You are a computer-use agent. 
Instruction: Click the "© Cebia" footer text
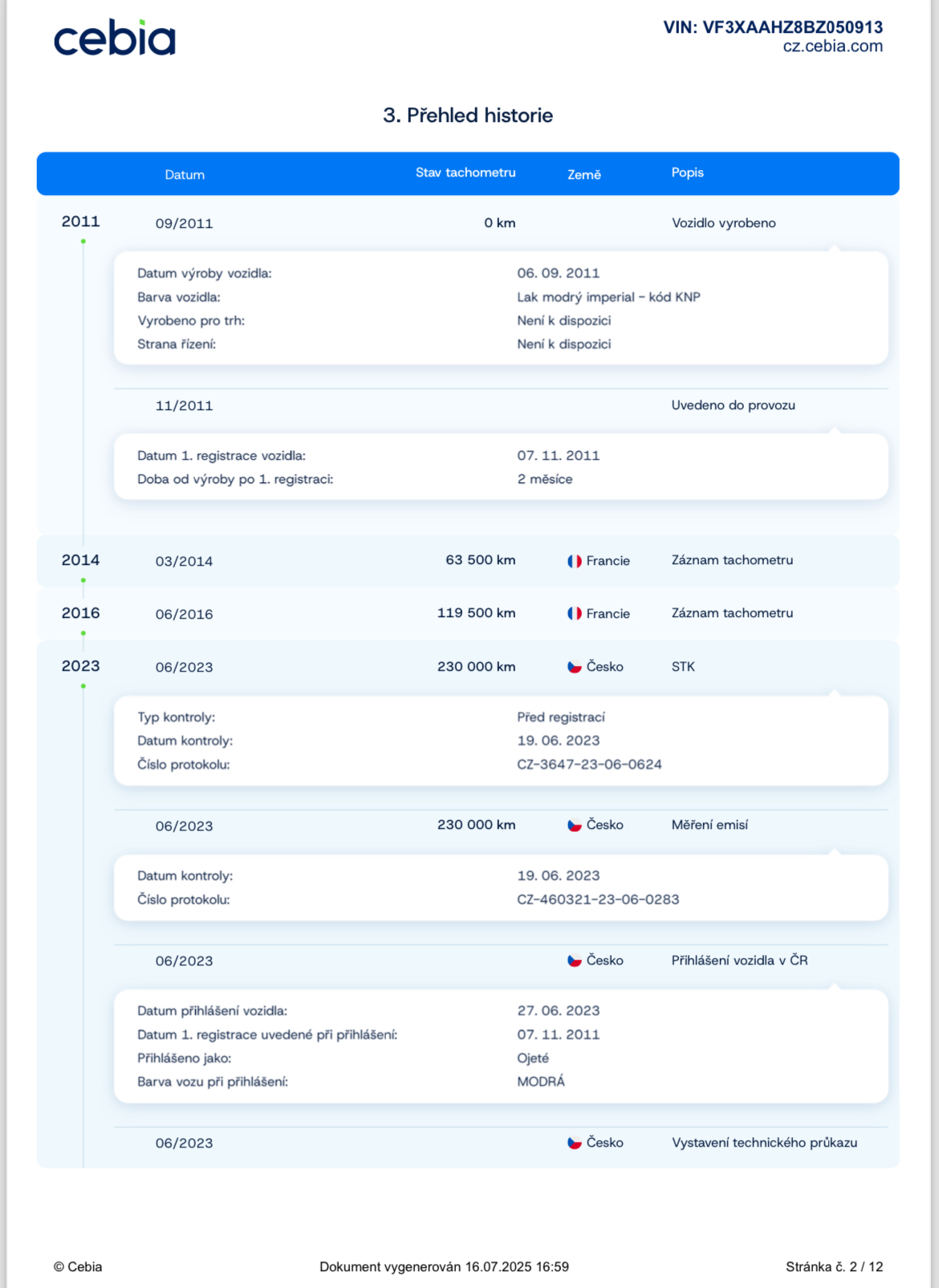(x=78, y=1267)
